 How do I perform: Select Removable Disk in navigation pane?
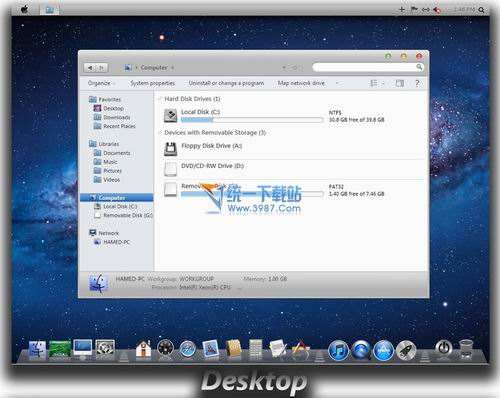(x=123, y=215)
